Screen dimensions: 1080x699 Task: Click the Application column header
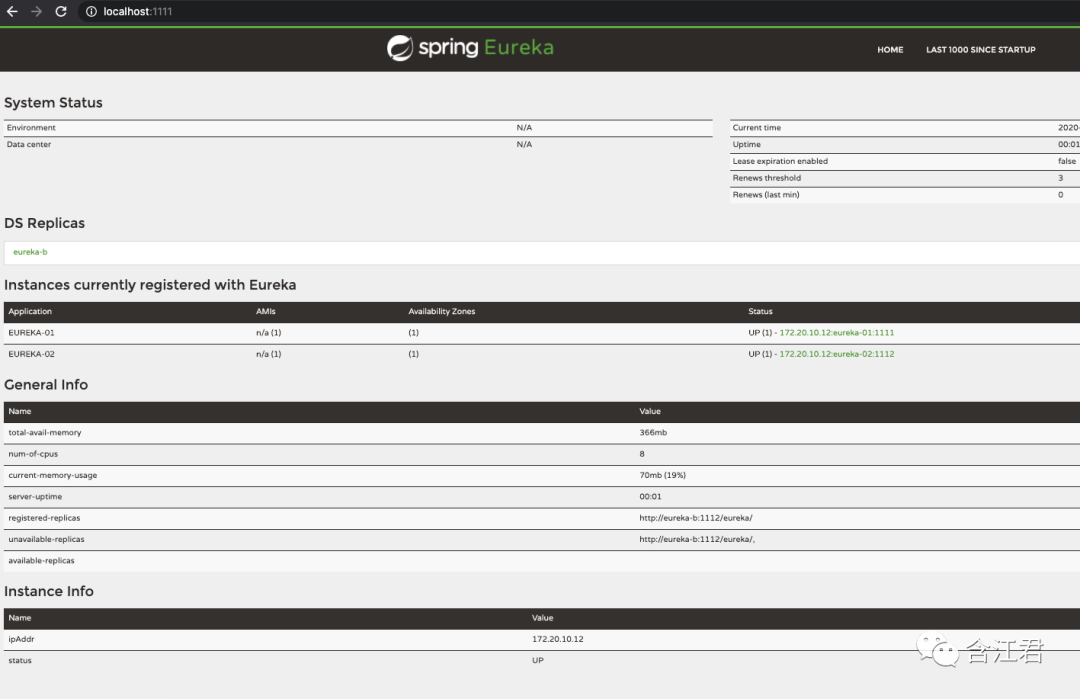pyautogui.click(x=30, y=311)
